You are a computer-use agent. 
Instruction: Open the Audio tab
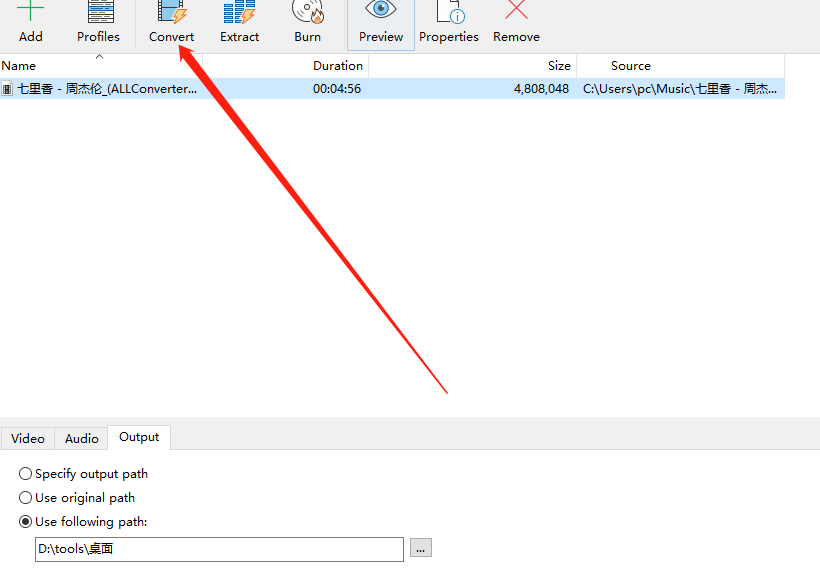pyautogui.click(x=82, y=438)
